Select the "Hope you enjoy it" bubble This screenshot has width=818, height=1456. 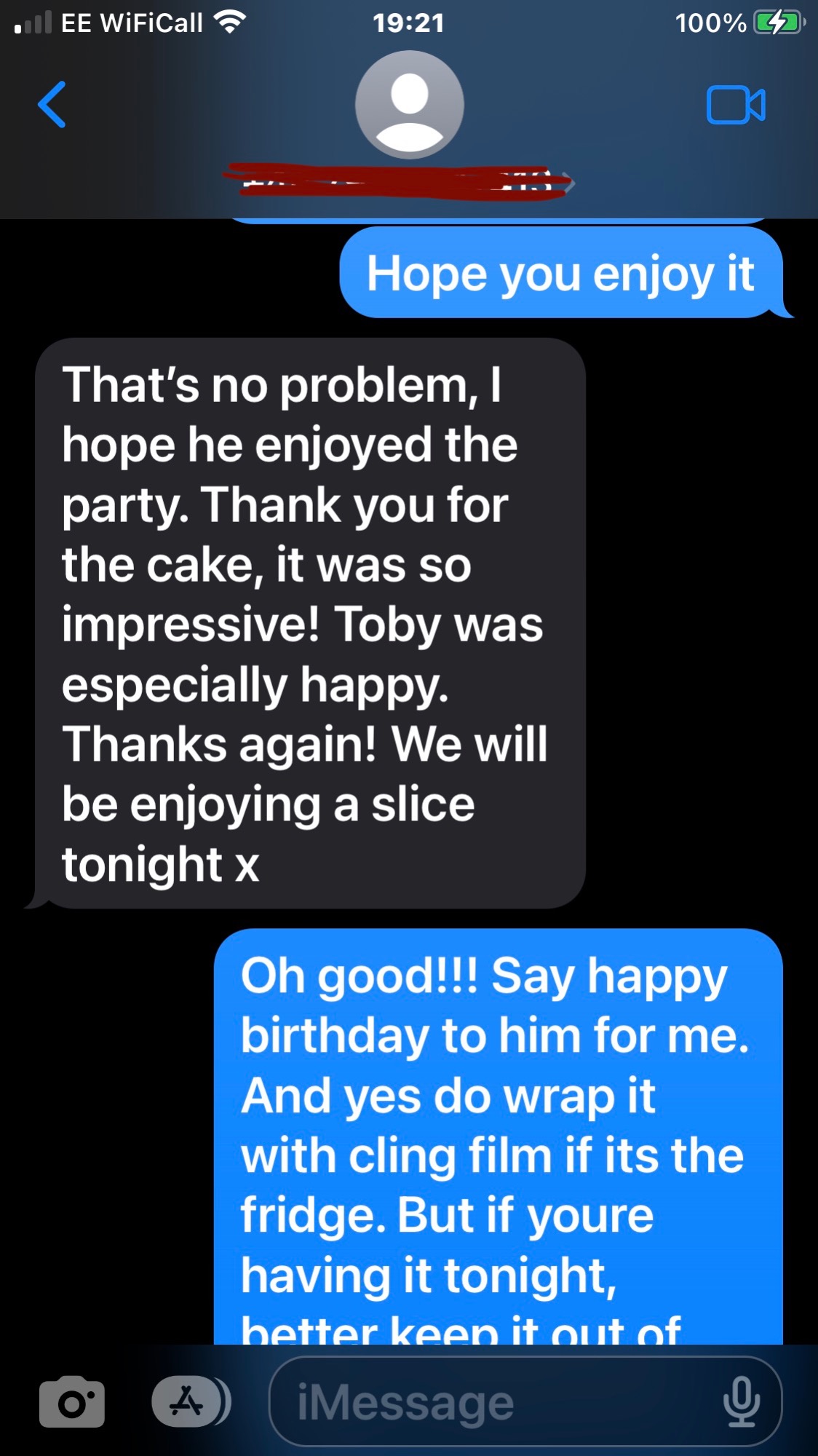562,273
